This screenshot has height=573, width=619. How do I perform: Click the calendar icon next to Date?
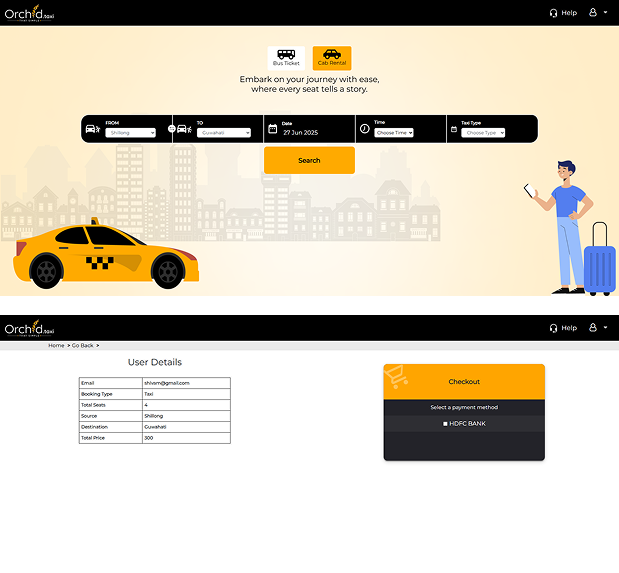272,129
